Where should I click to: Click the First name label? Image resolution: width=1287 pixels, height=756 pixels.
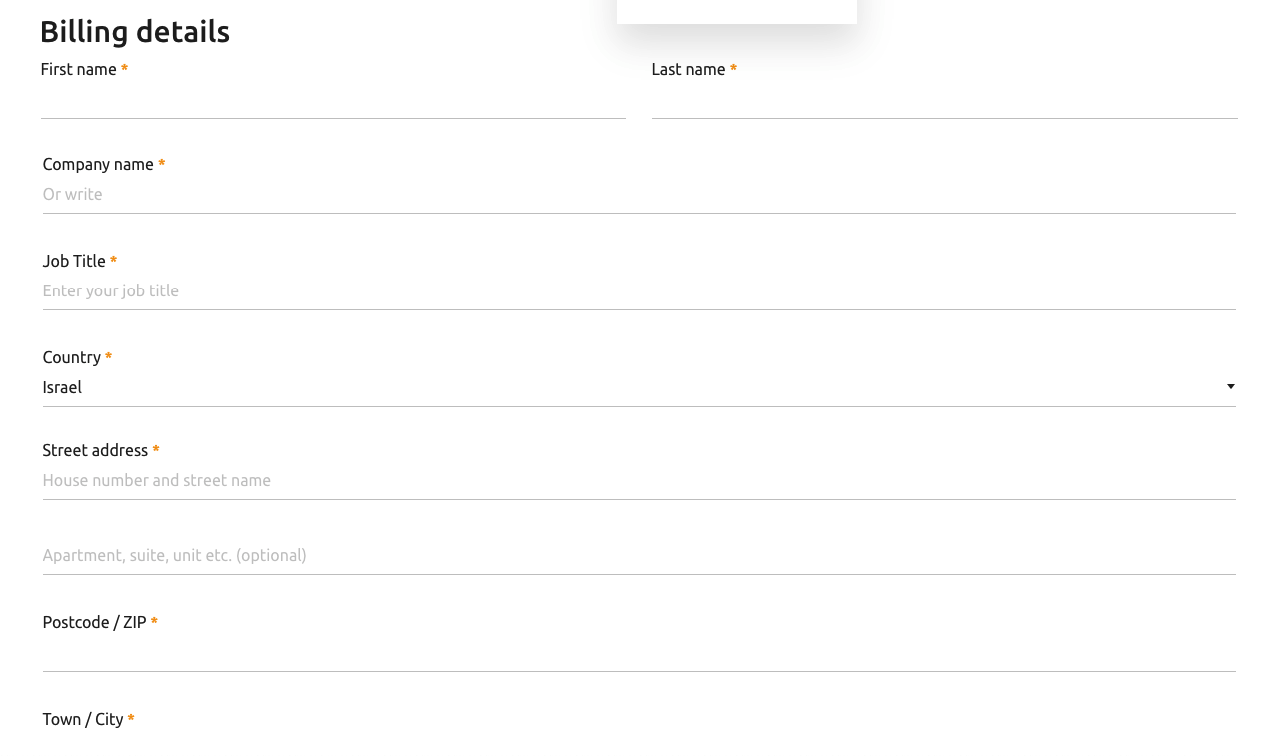click(x=79, y=69)
